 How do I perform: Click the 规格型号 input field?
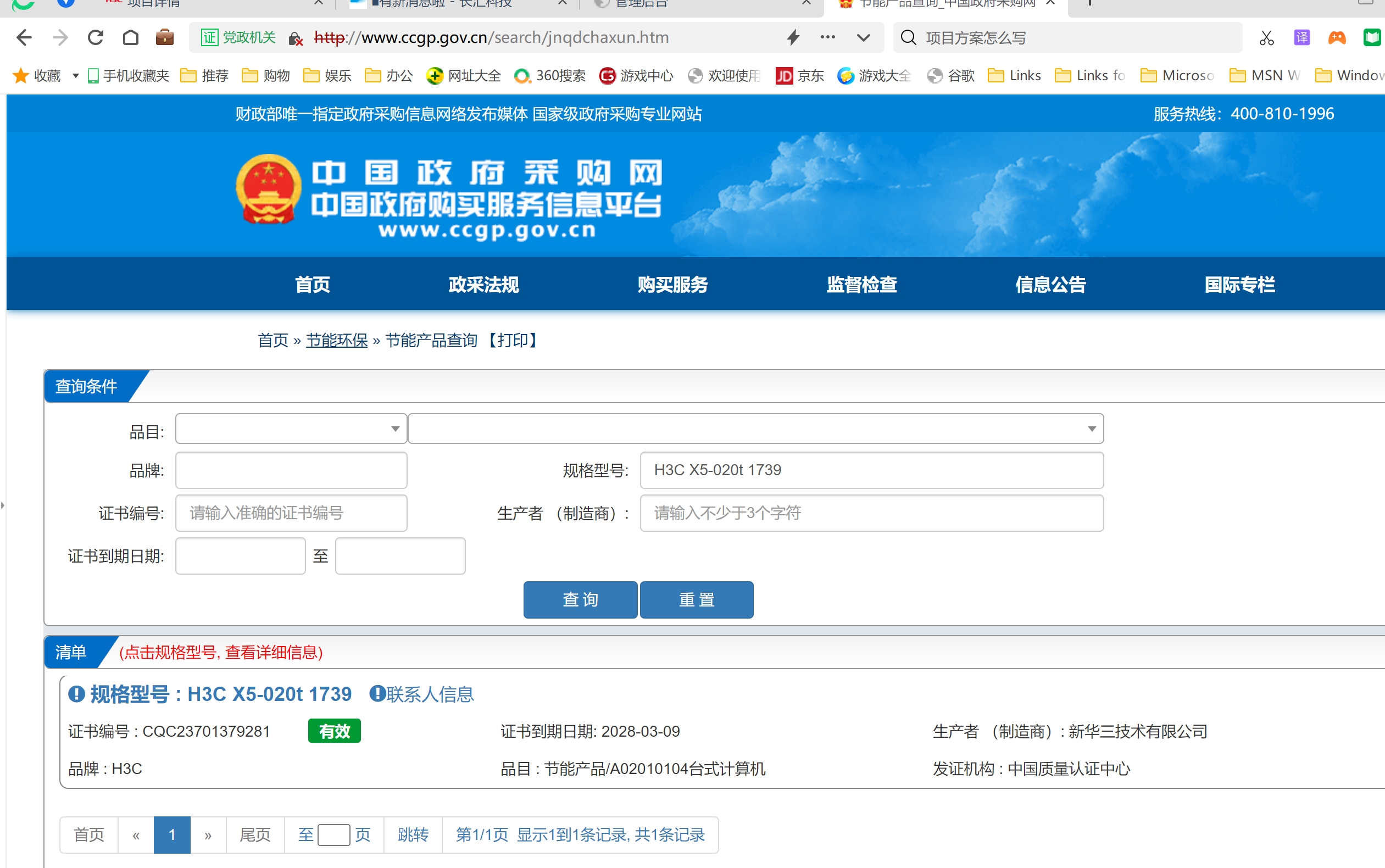[x=871, y=470]
